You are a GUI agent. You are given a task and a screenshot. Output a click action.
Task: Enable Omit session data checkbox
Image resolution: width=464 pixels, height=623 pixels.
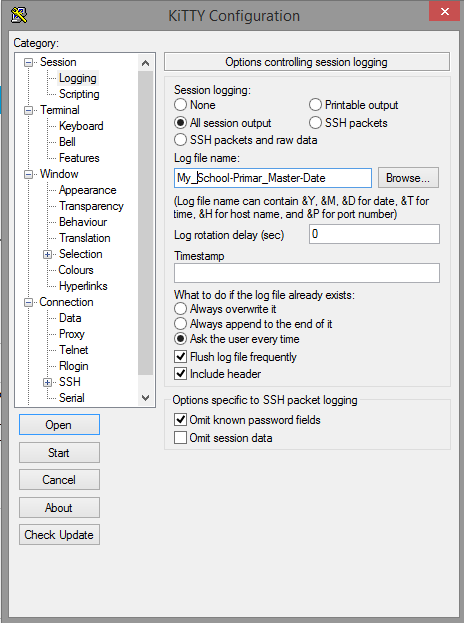pyautogui.click(x=180, y=437)
